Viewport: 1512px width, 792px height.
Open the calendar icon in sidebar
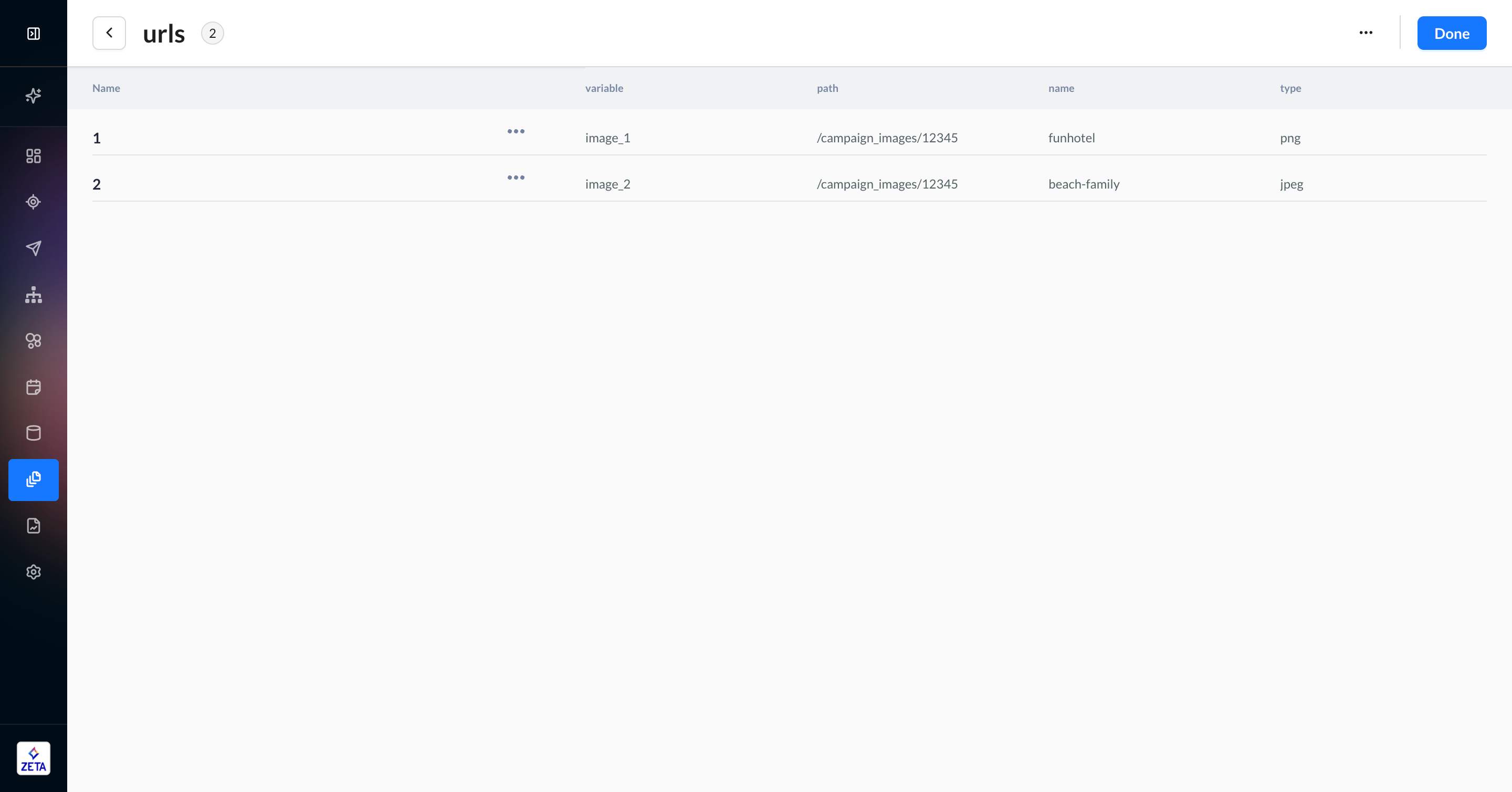34,387
